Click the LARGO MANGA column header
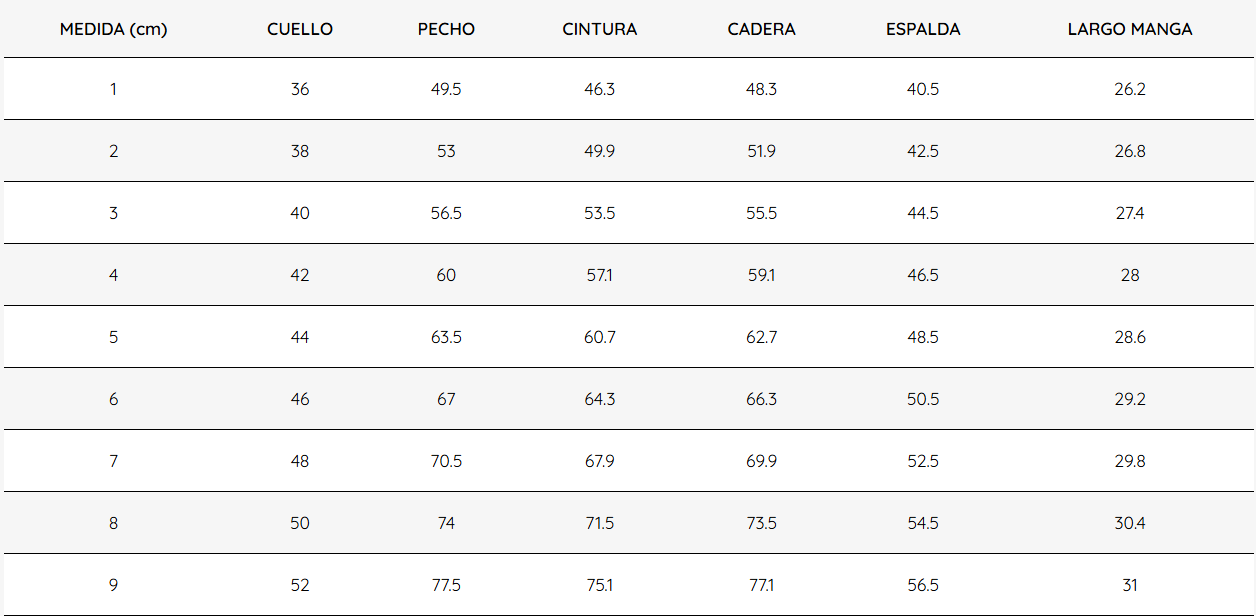1256x616 pixels. (x=1130, y=29)
